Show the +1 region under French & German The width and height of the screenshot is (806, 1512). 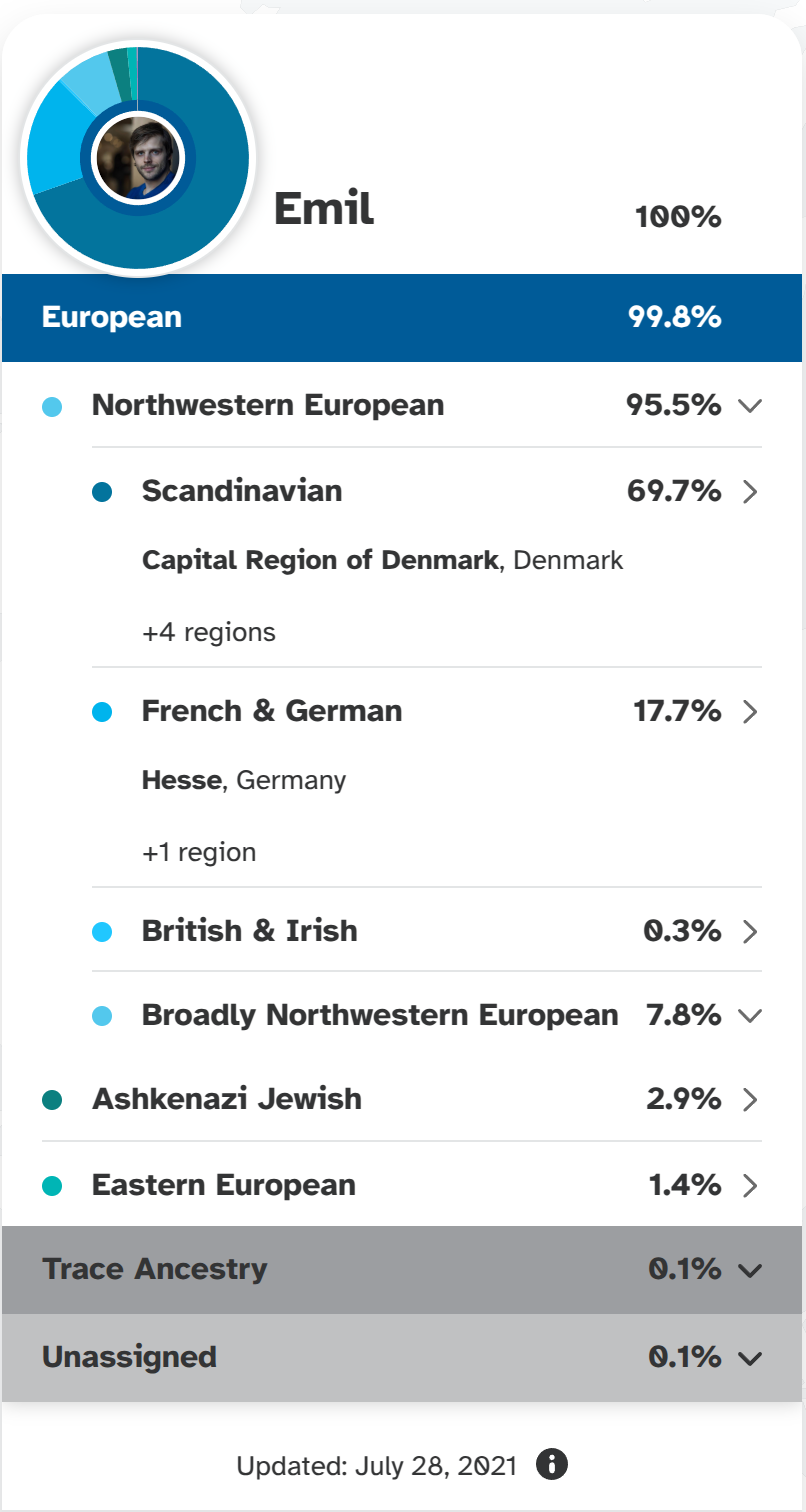198,852
